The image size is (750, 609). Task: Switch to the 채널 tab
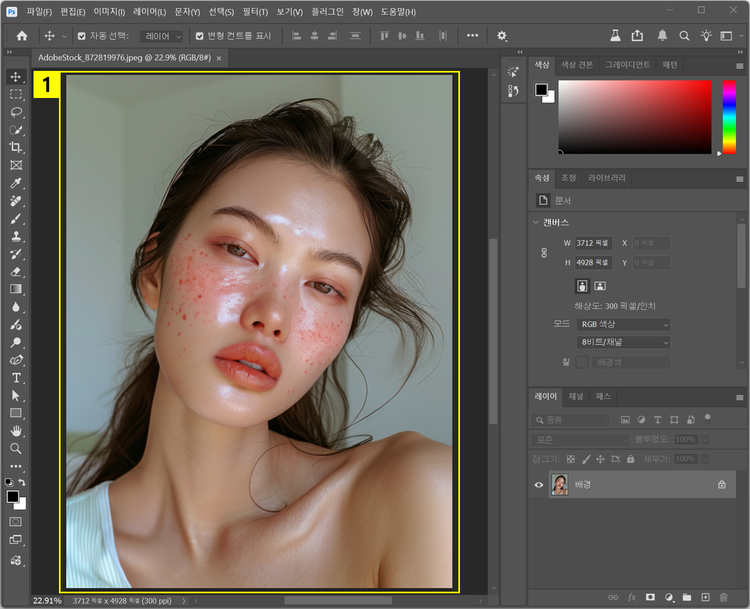click(576, 397)
